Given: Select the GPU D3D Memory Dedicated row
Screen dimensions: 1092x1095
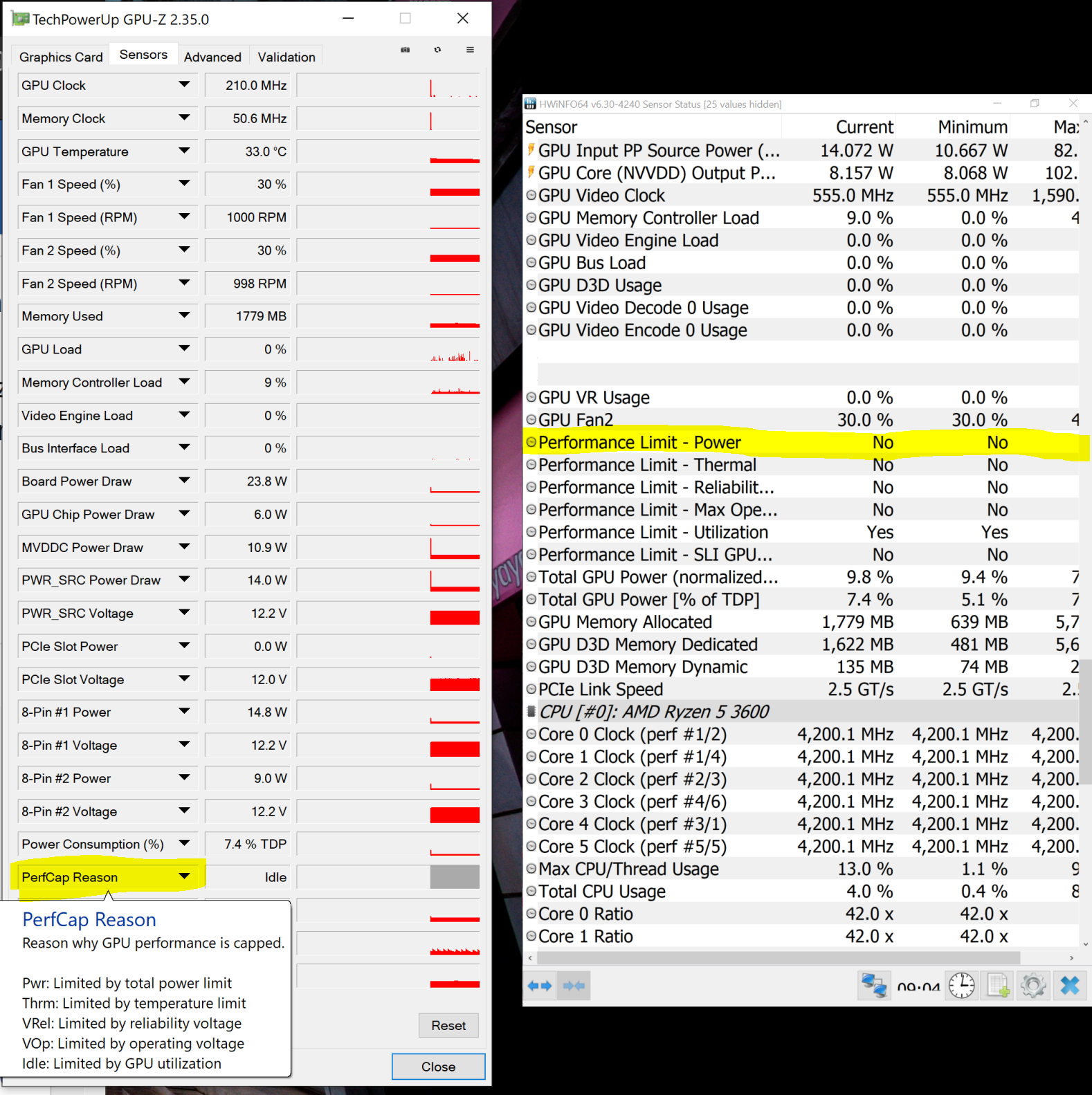Looking at the screenshot, I should pos(801,644).
